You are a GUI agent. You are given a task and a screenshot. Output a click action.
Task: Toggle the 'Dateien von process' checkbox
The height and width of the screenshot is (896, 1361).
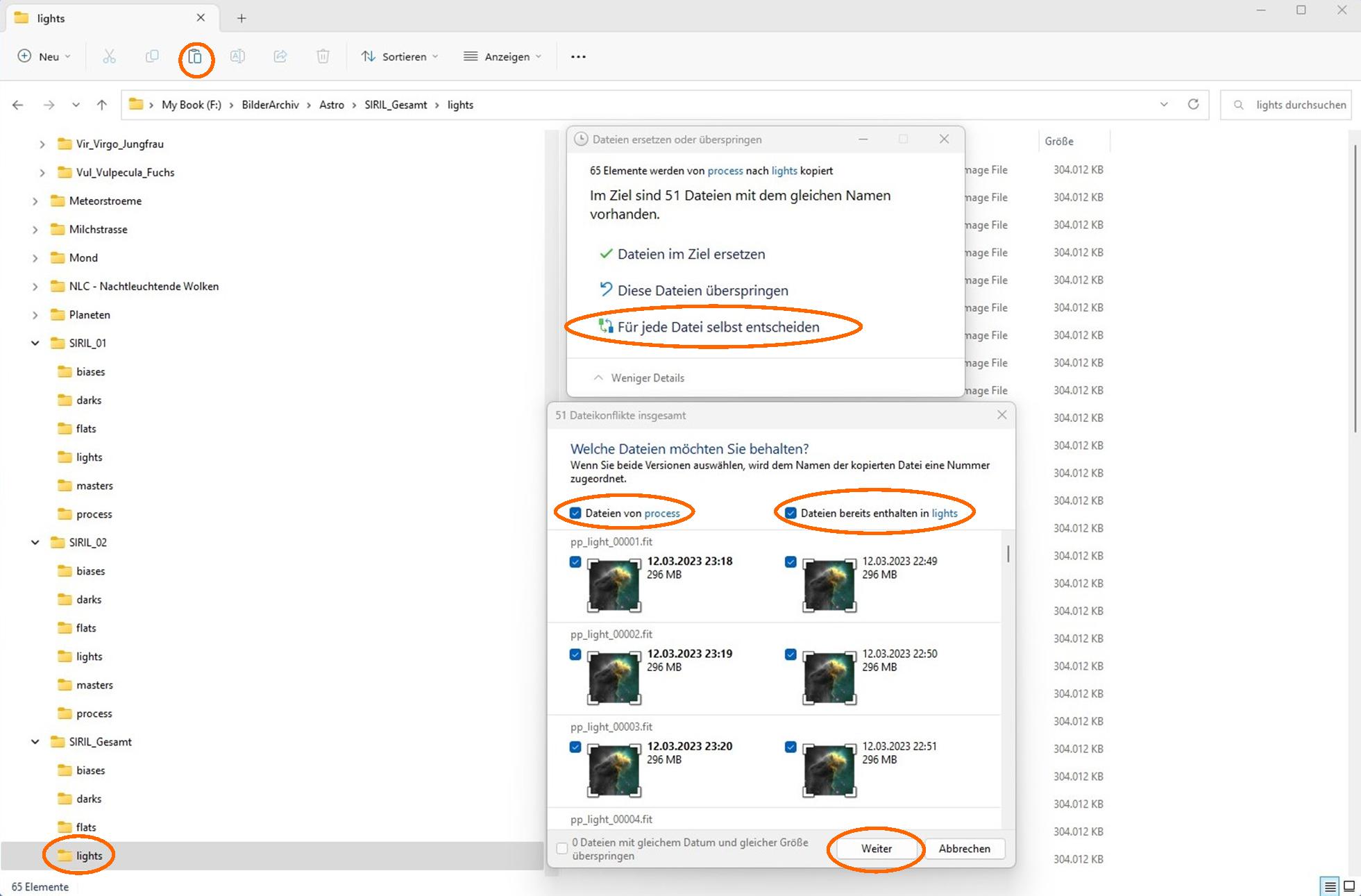pos(575,513)
